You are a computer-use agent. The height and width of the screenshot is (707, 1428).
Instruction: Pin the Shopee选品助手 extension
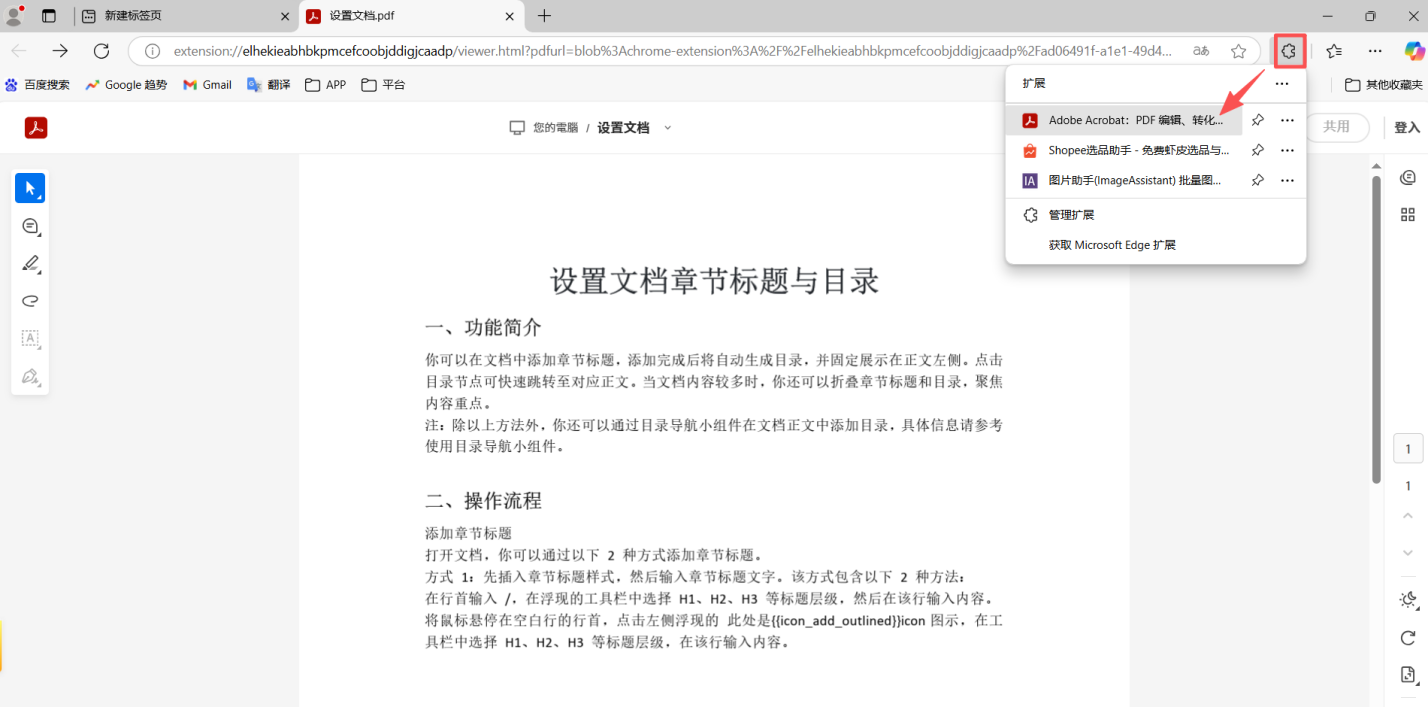(x=1257, y=150)
